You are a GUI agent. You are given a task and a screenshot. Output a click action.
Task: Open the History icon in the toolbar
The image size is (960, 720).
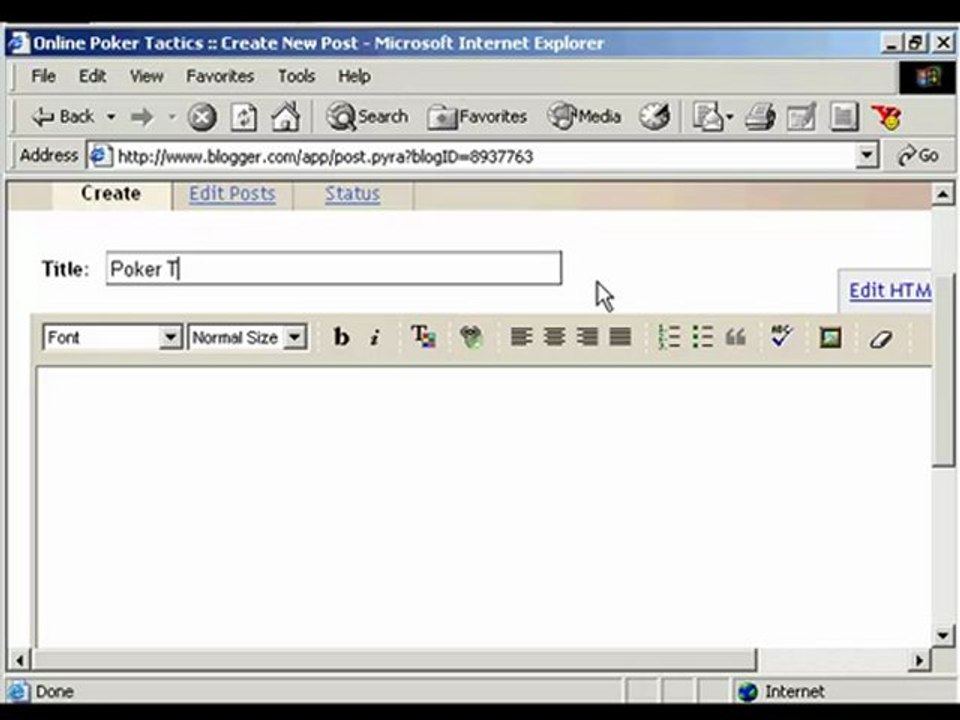click(x=654, y=116)
